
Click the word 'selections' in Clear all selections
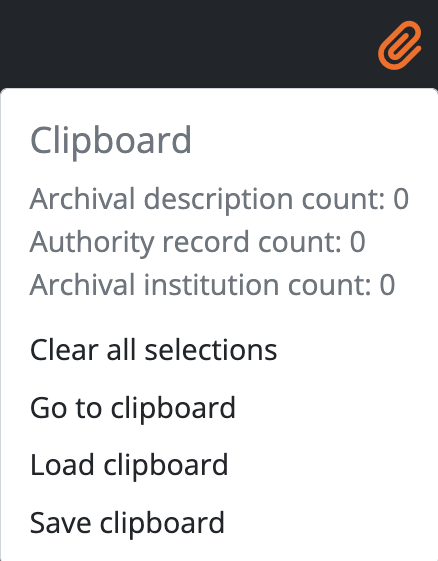point(211,350)
